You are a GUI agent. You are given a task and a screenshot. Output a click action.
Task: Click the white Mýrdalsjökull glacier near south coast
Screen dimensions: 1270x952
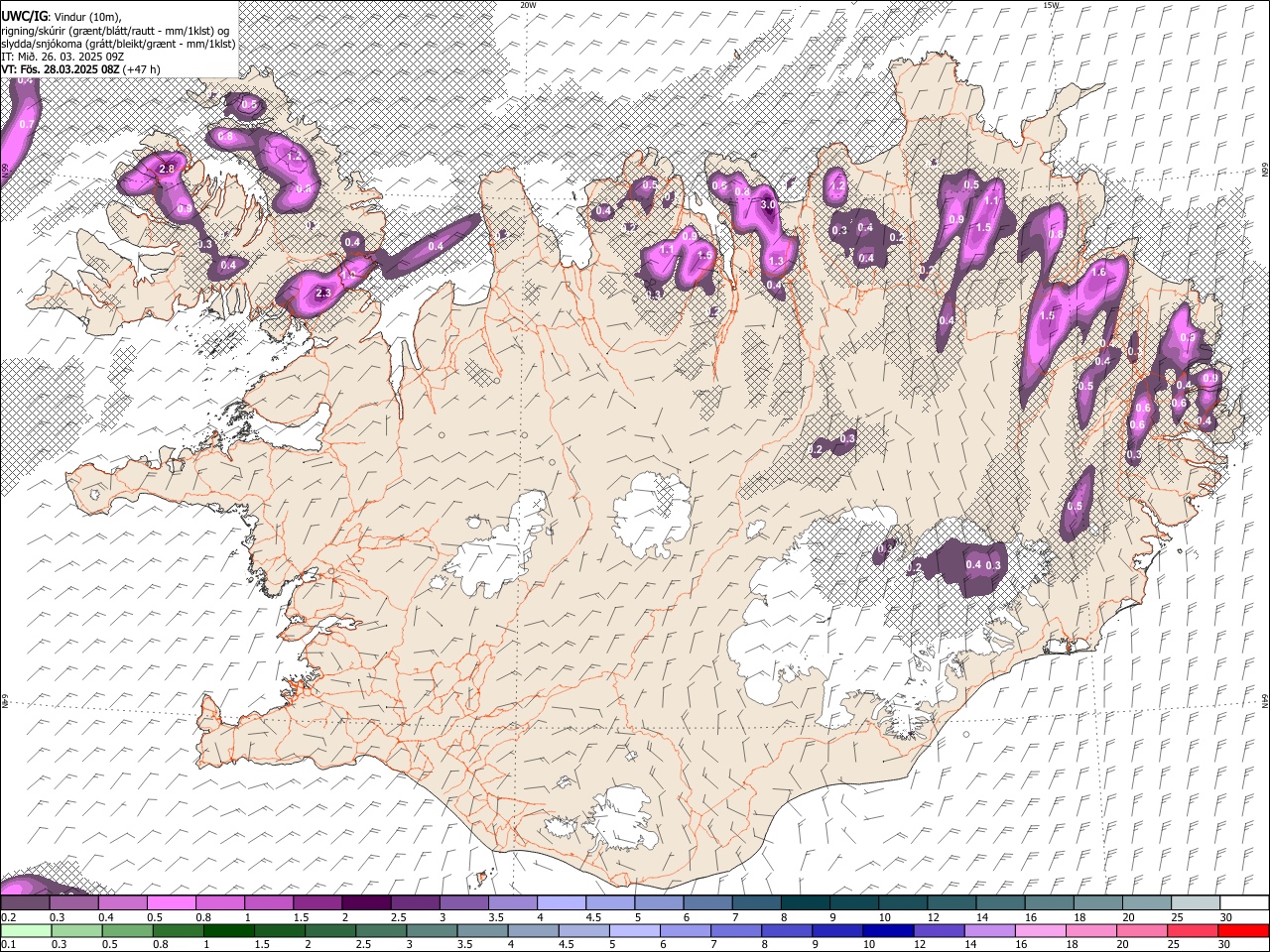[x=620, y=820]
